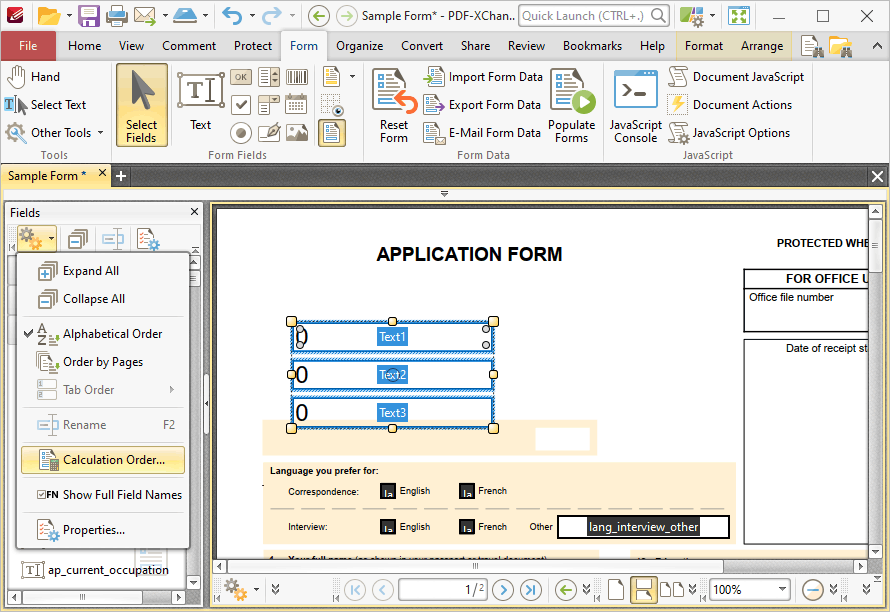This screenshot has height=612, width=890.
Task: Click the field properties icon in Fields toolbar
Action: [148, 239]
